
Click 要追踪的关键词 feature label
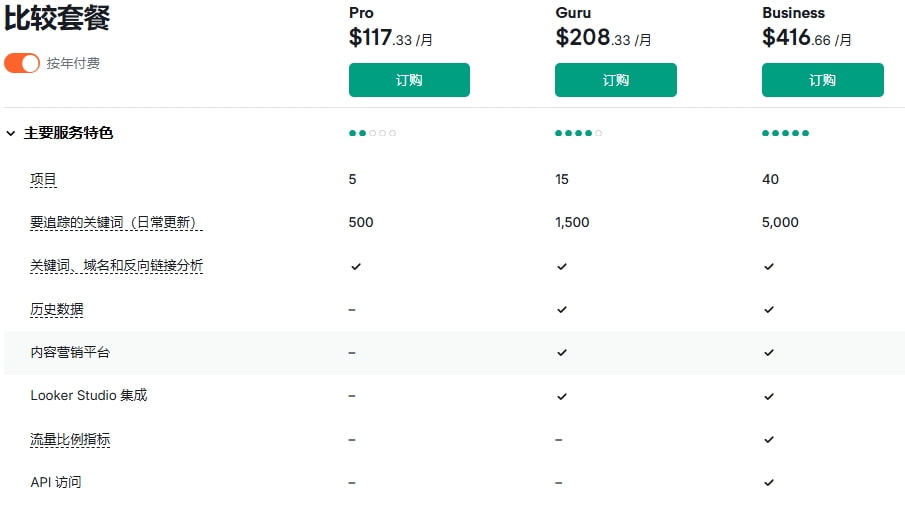(x=116, y=223)
